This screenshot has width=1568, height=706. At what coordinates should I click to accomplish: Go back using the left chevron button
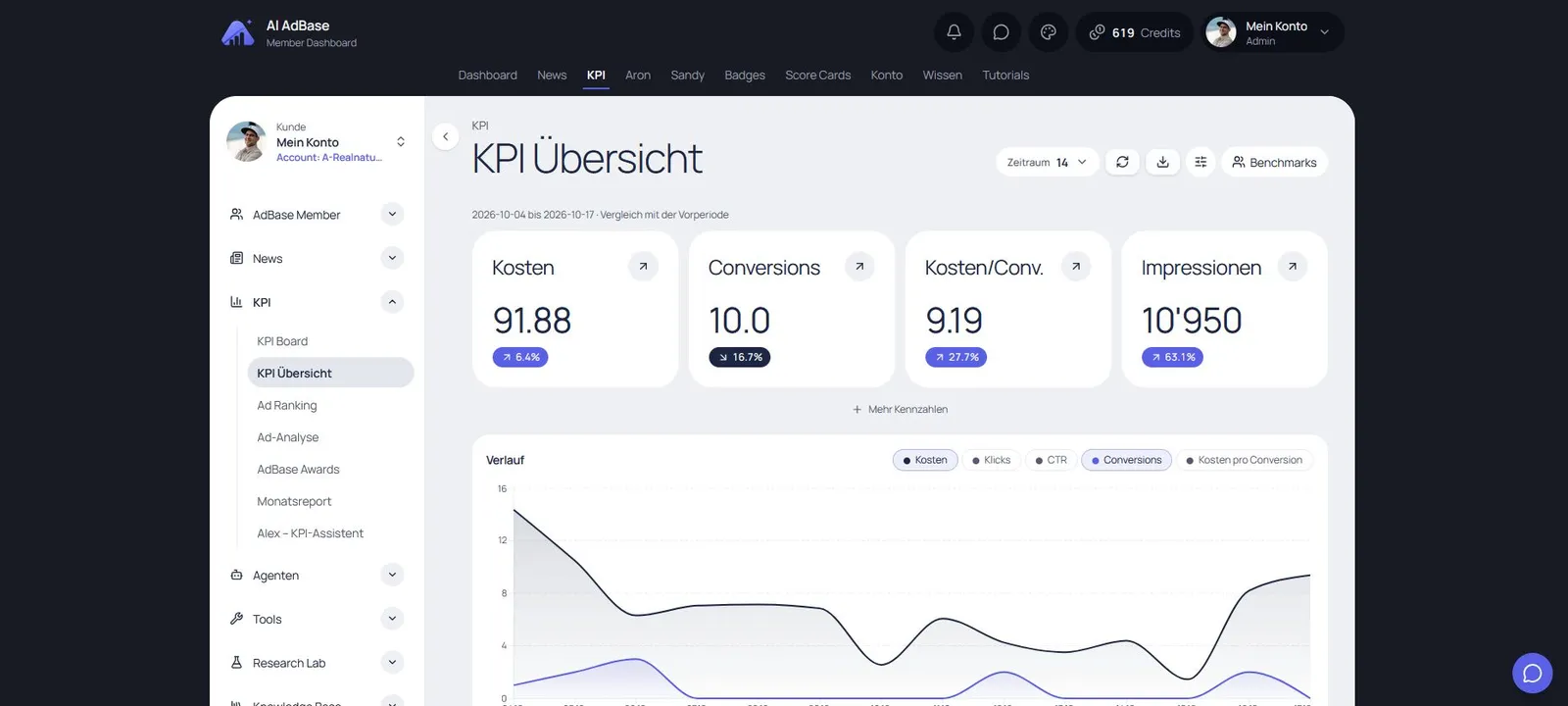[x=445, y=136]
